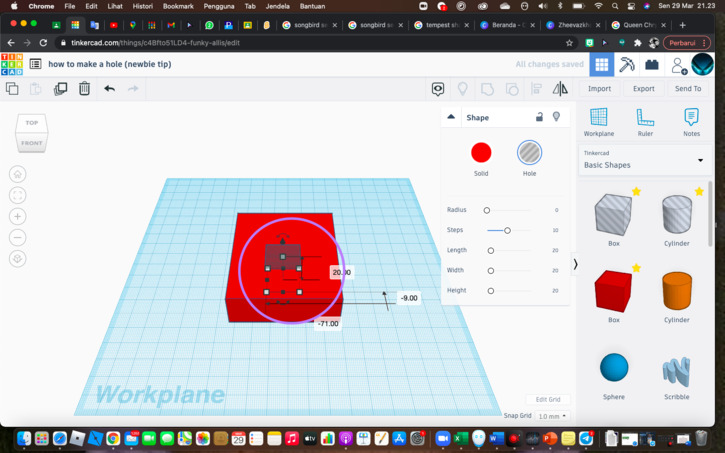Click the TOP face of the view cube
This screenshot has height=453, width=725.
(31, 123)
